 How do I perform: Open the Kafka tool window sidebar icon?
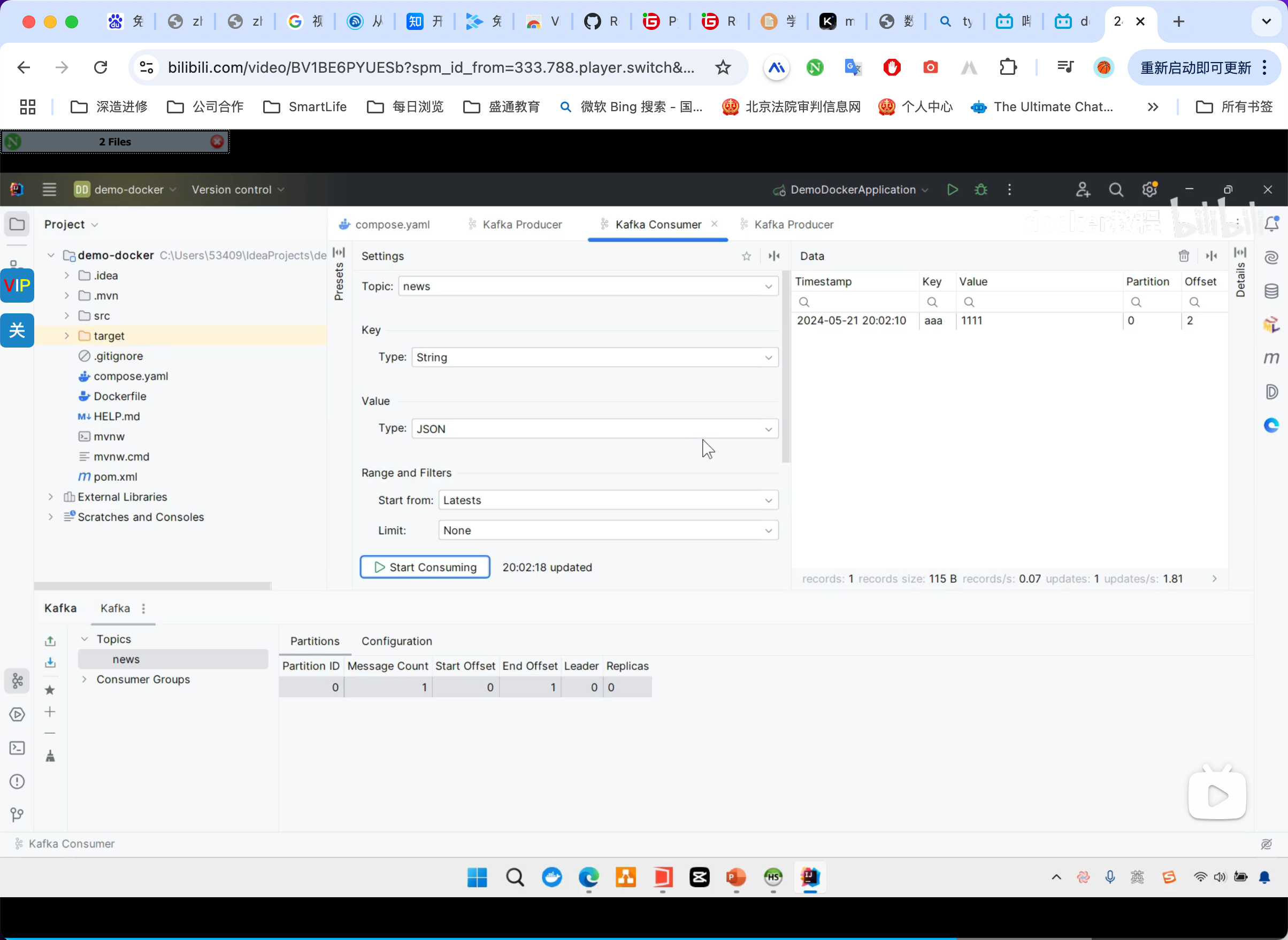pos(17,681)
